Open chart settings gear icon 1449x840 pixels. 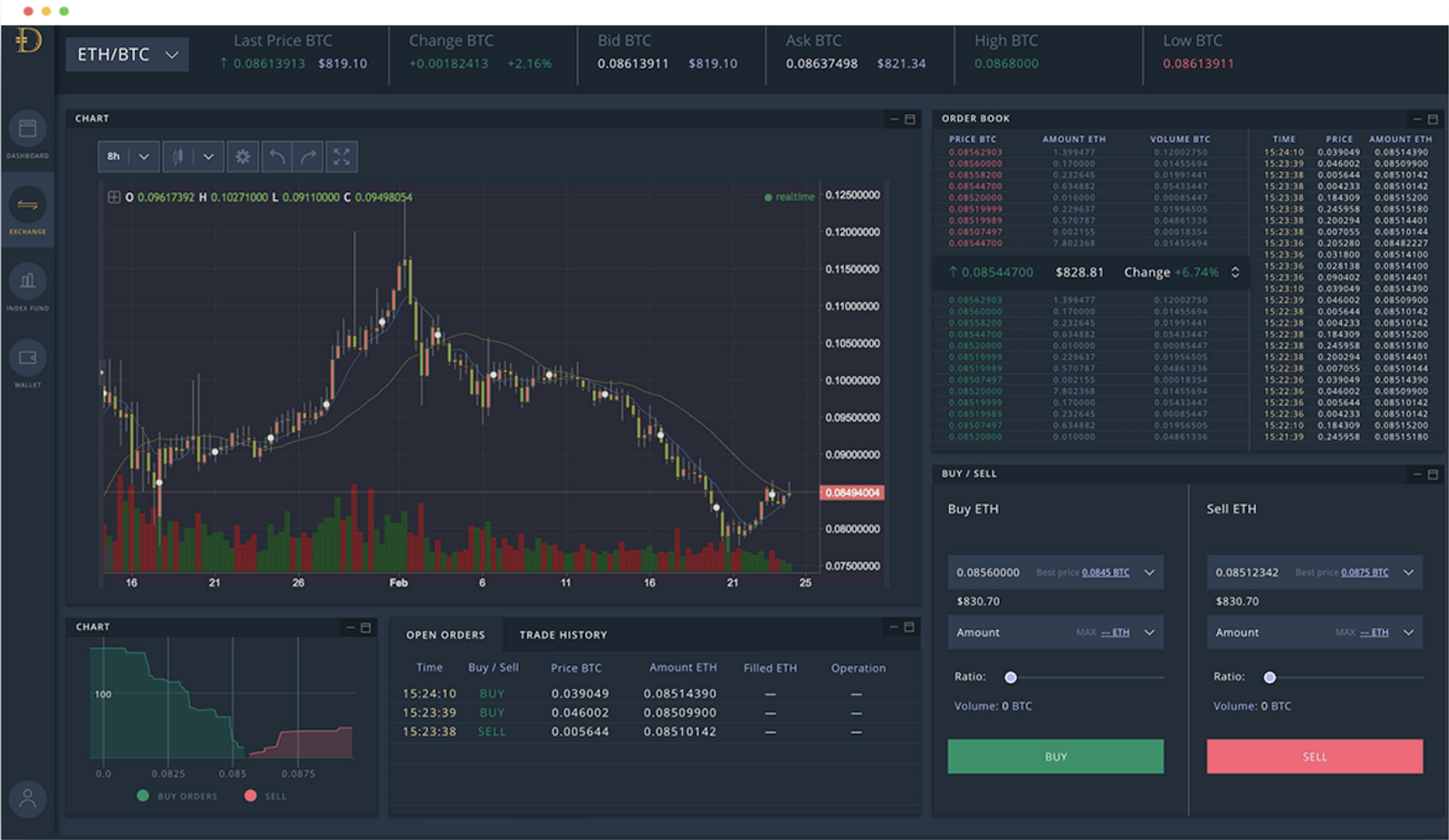pyautogui.click(x=243, y=157)
